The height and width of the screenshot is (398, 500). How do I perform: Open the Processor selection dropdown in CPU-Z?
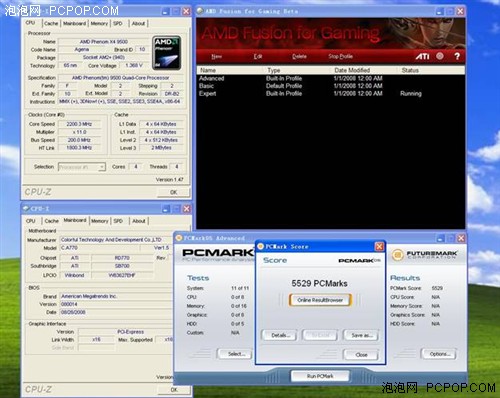(x=82, y=167)
